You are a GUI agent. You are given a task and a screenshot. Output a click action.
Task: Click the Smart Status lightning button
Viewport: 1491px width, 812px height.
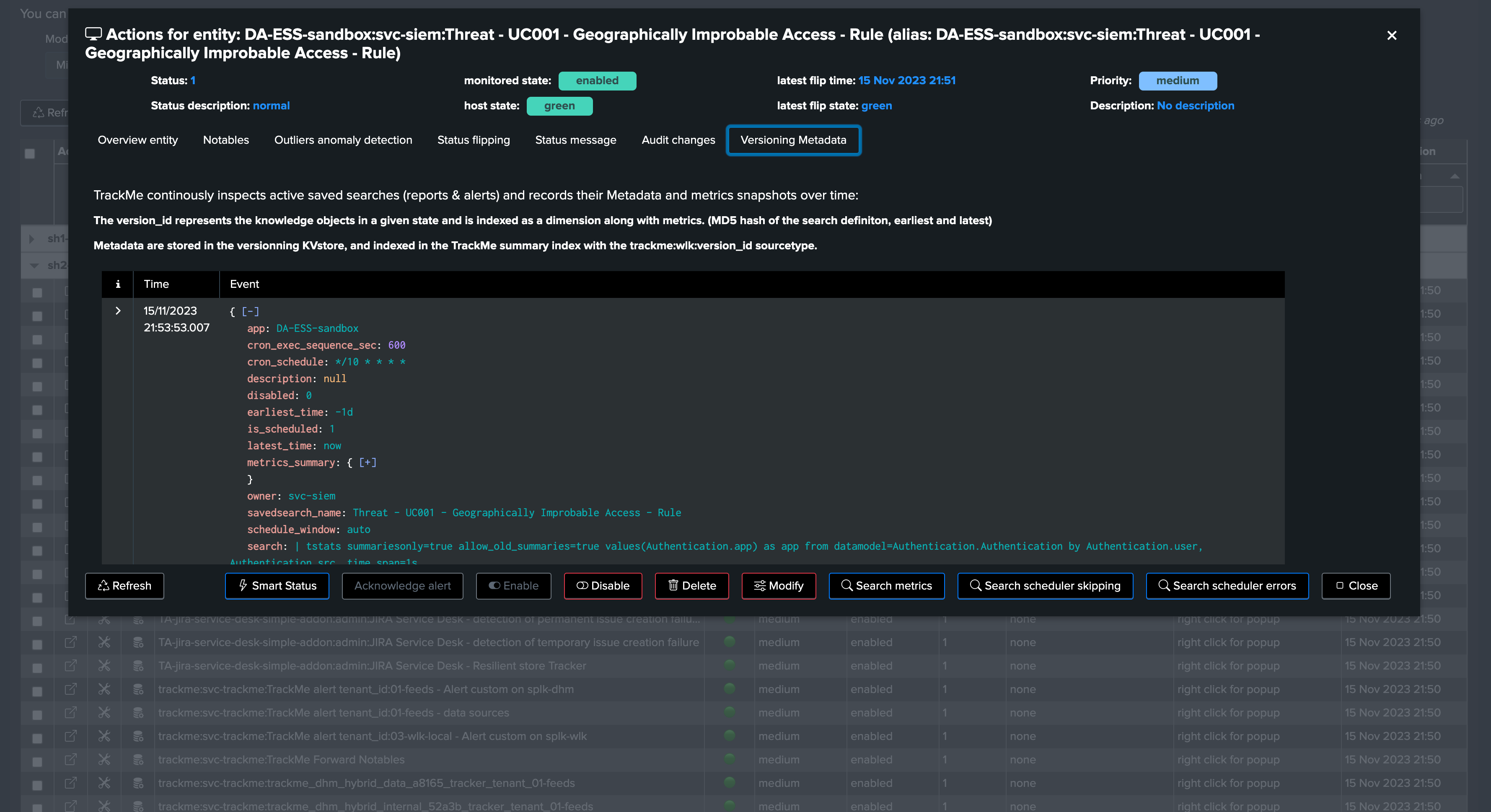pos(277,586)
